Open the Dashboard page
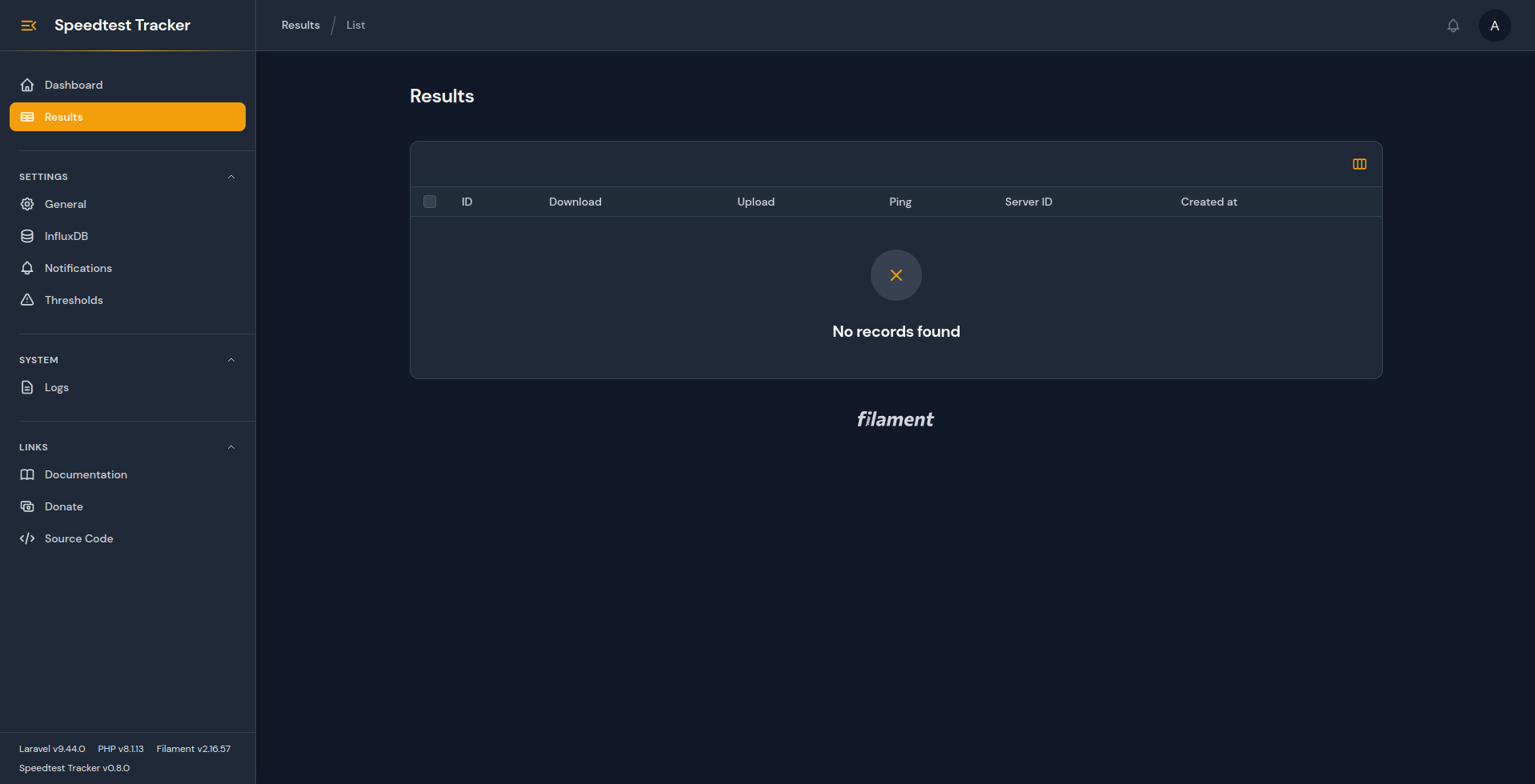The height and width of the screenshot is (784, 1535). point(127,85)
